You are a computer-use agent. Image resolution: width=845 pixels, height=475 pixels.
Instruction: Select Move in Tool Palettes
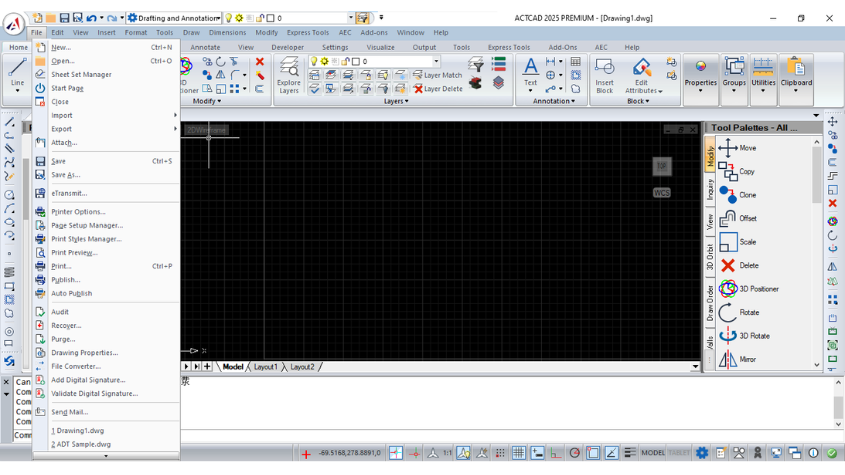tap(737, 148)
